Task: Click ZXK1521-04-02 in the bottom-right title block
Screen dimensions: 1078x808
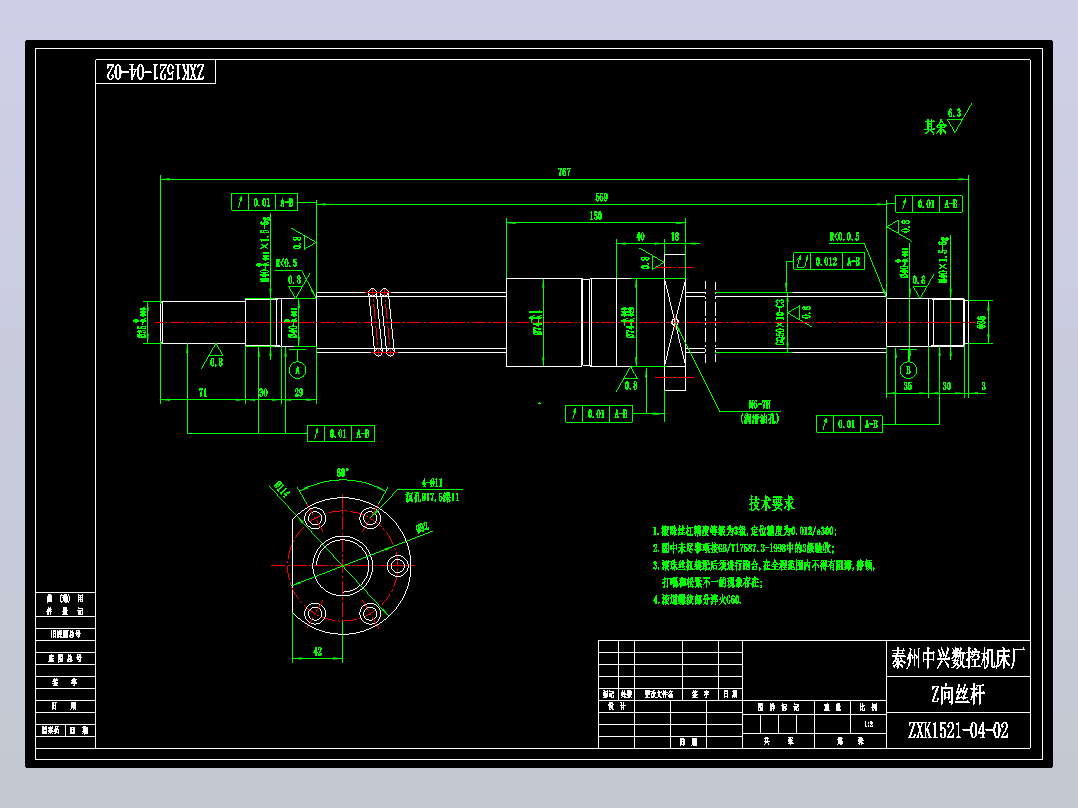Action: [958, 730]
